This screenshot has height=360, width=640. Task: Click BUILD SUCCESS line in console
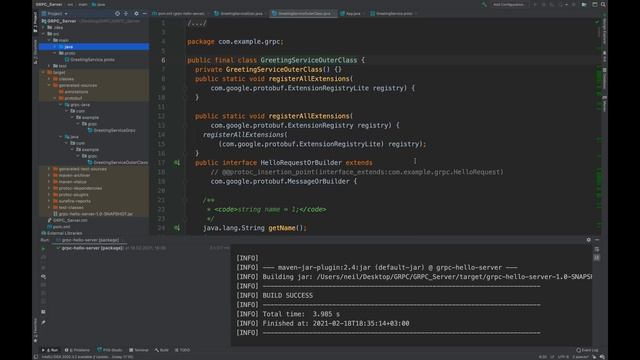coord(287,296)
